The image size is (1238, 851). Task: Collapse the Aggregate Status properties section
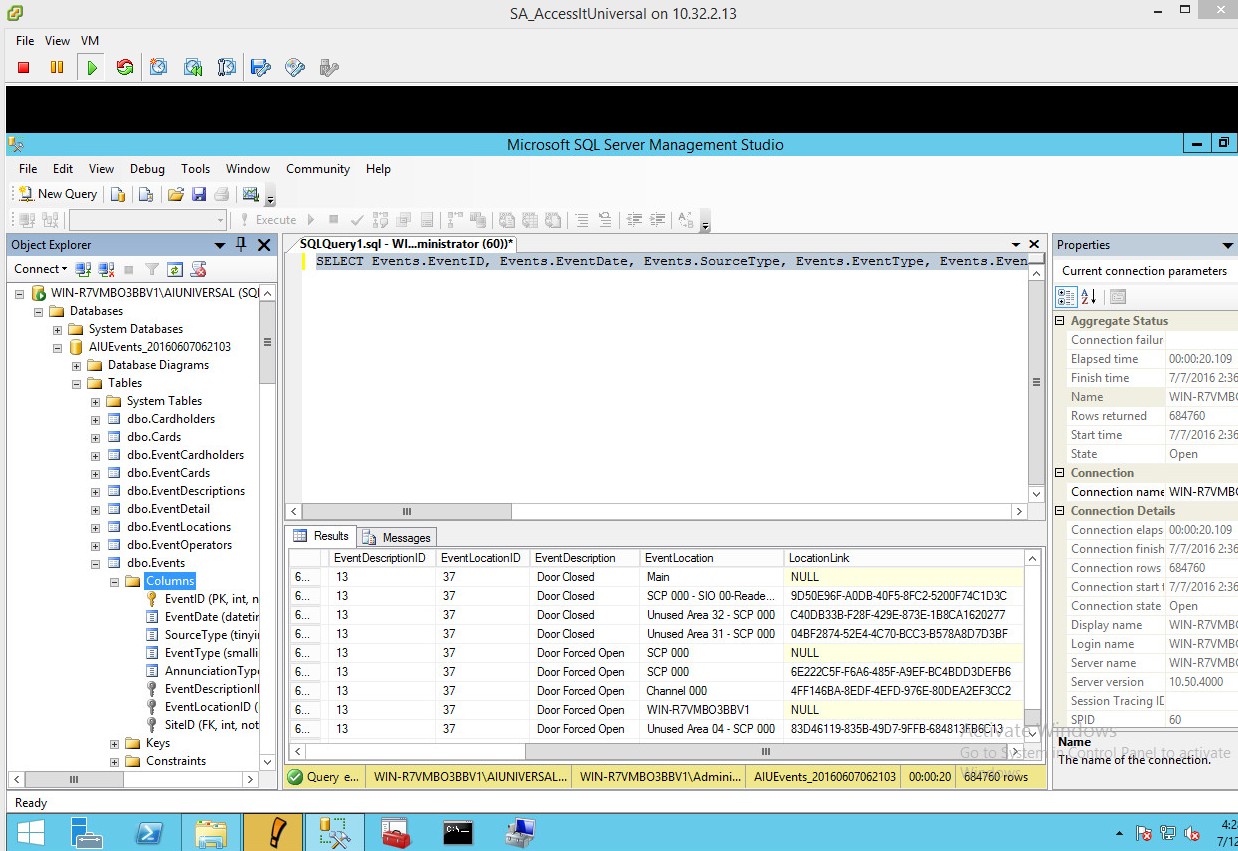tap(1060, 321)
